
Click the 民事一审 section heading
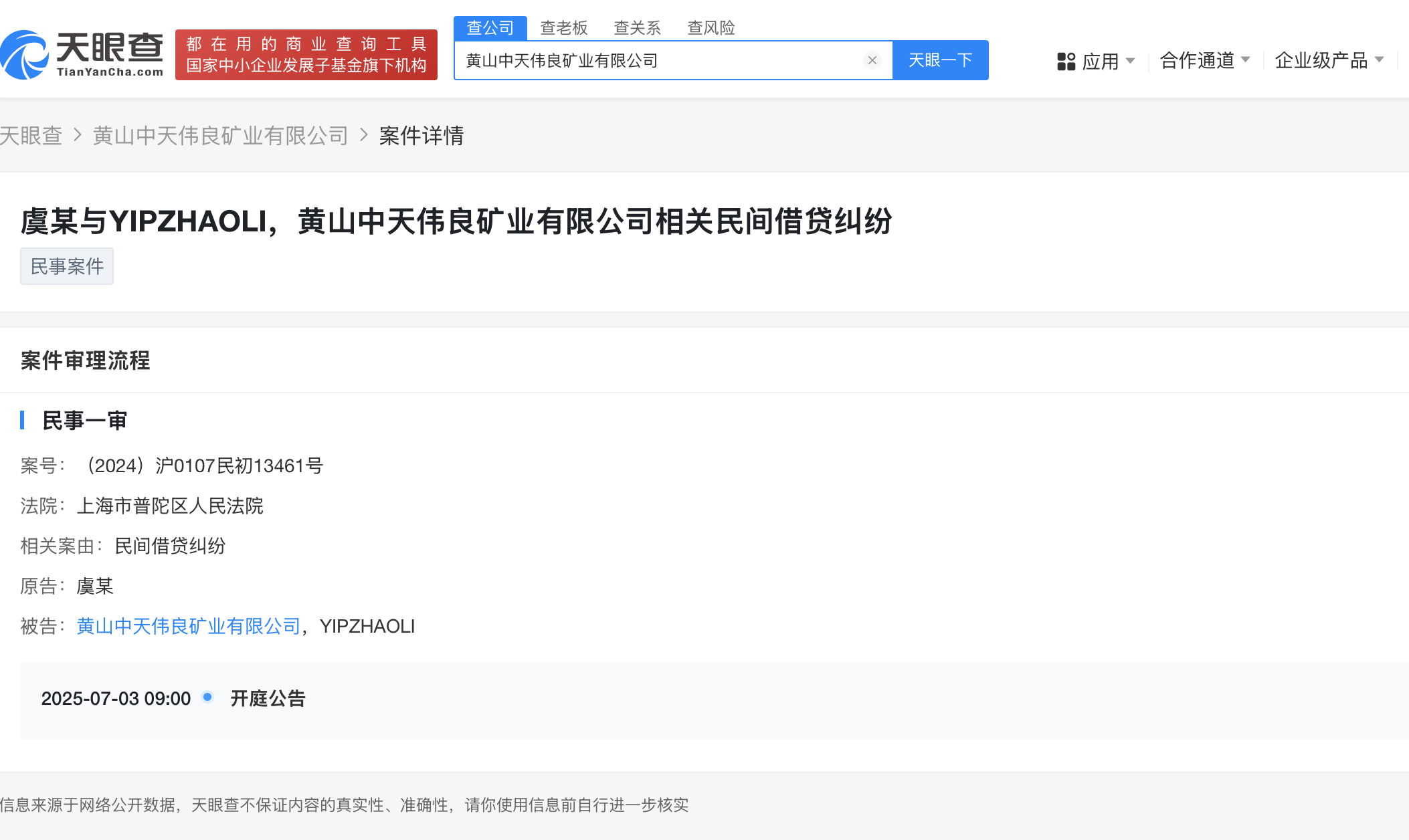click(x=84, y=421)
